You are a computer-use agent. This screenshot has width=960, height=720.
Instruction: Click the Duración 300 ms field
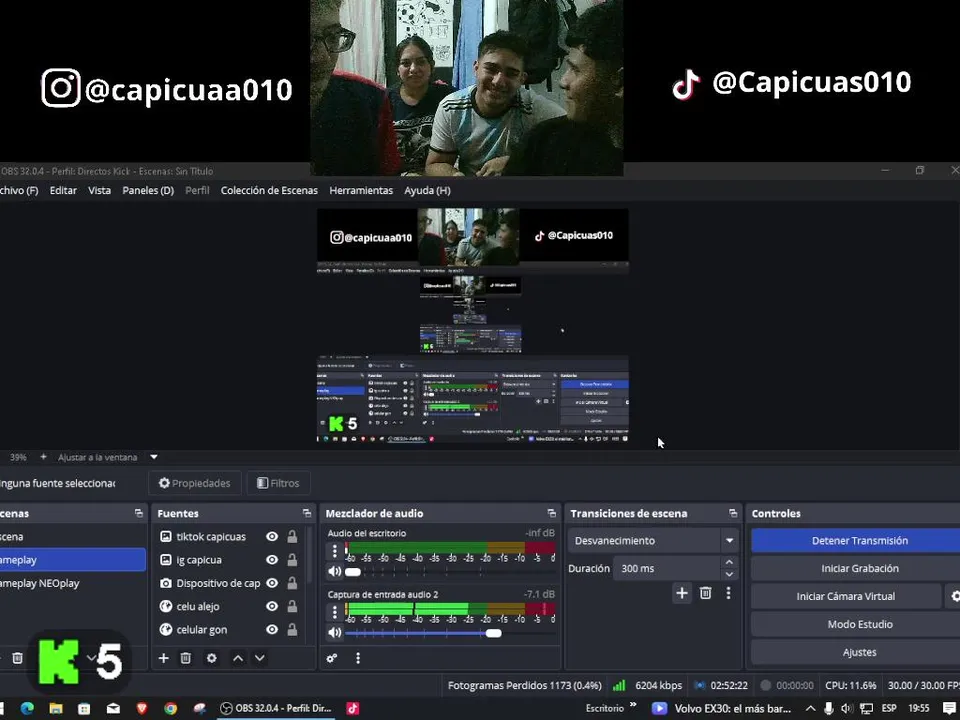pos(667,568)
